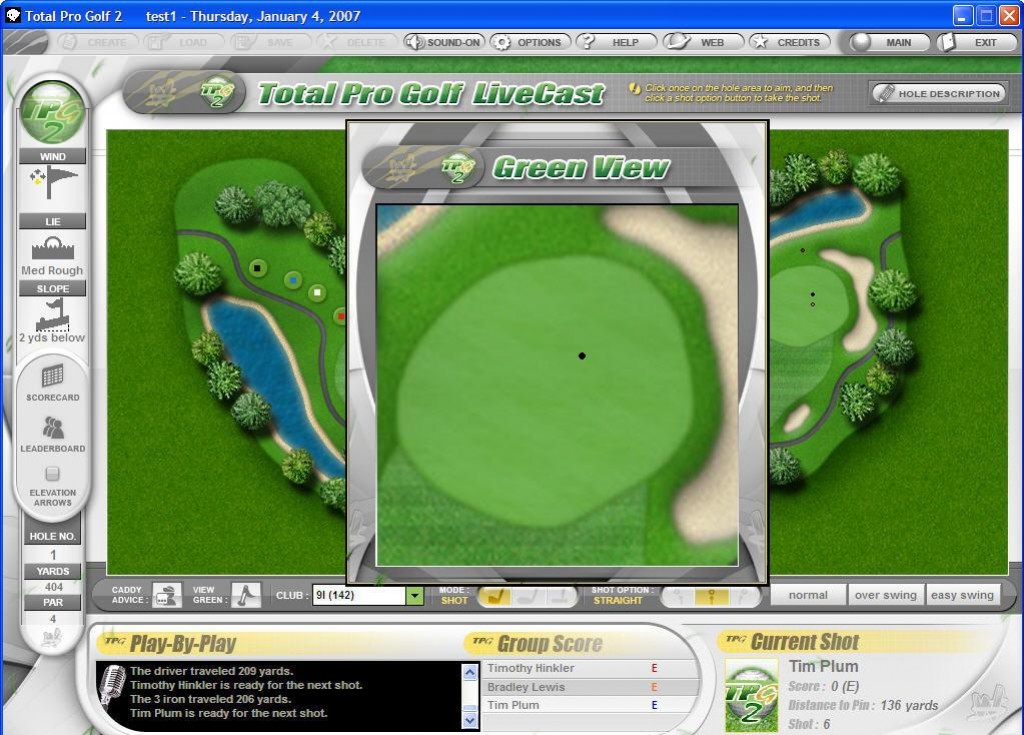Click 'The 3 iron traveled 206 yards.' line
Screen dimensions: 1024x735
[210, 698]
